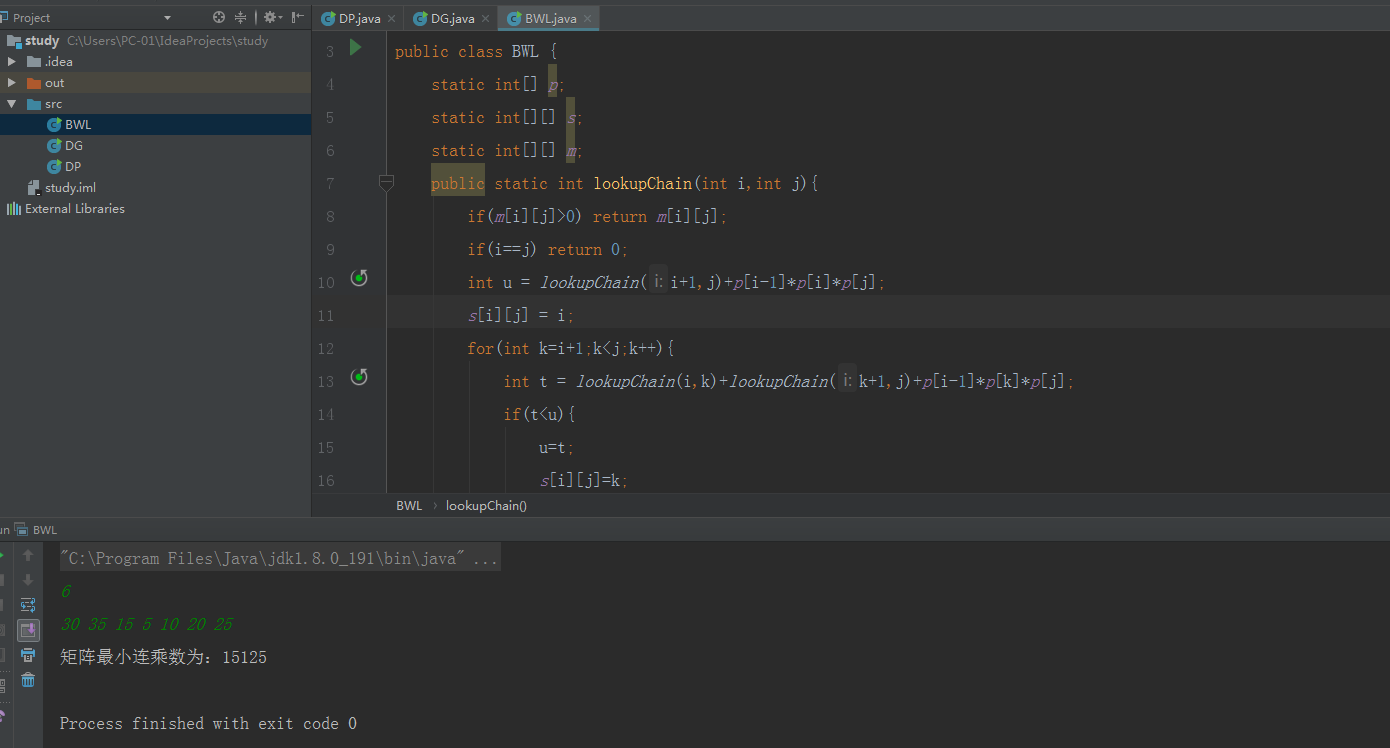Run BWL class from gutter arrow
1390x748 pixels.
click(x=355, y=47)
